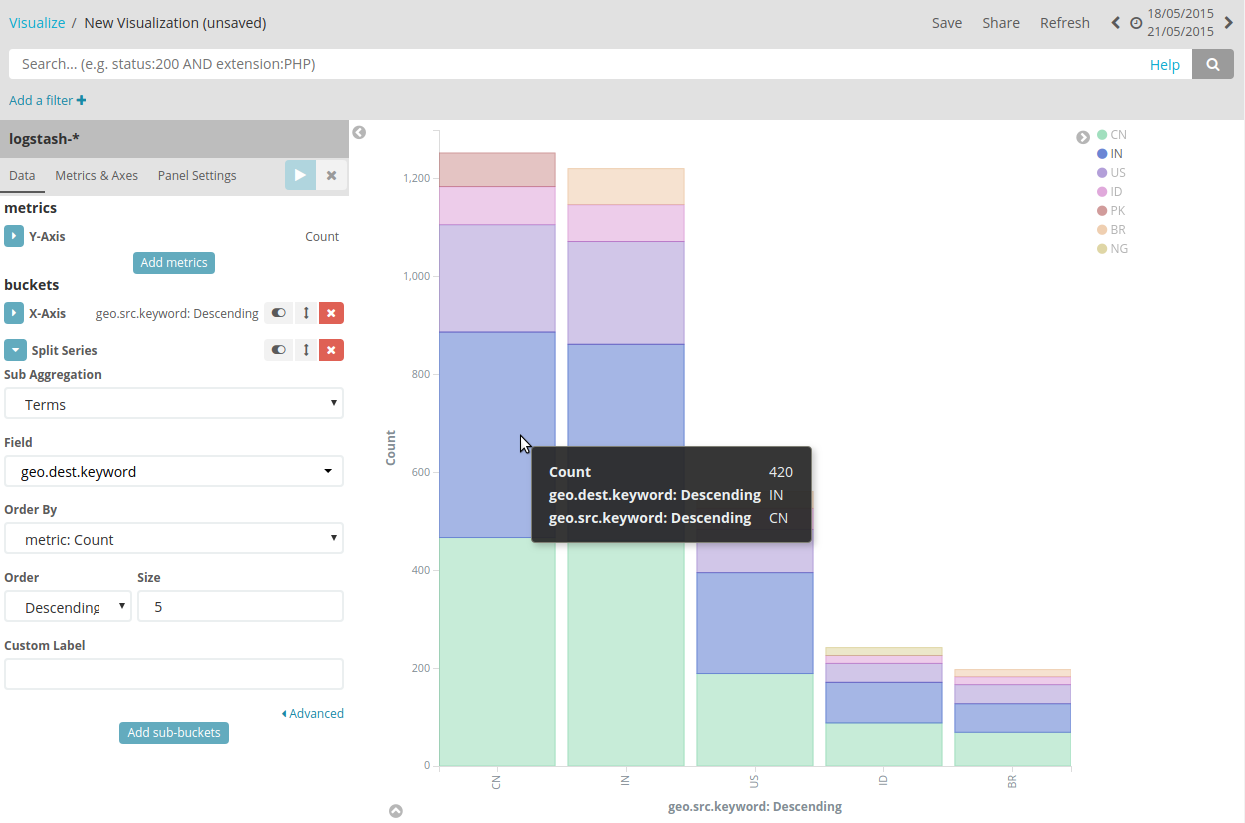Switch to the Metrics & Axes tab
The width and height of the screenshot is (1245, 823).
(96, 175)
